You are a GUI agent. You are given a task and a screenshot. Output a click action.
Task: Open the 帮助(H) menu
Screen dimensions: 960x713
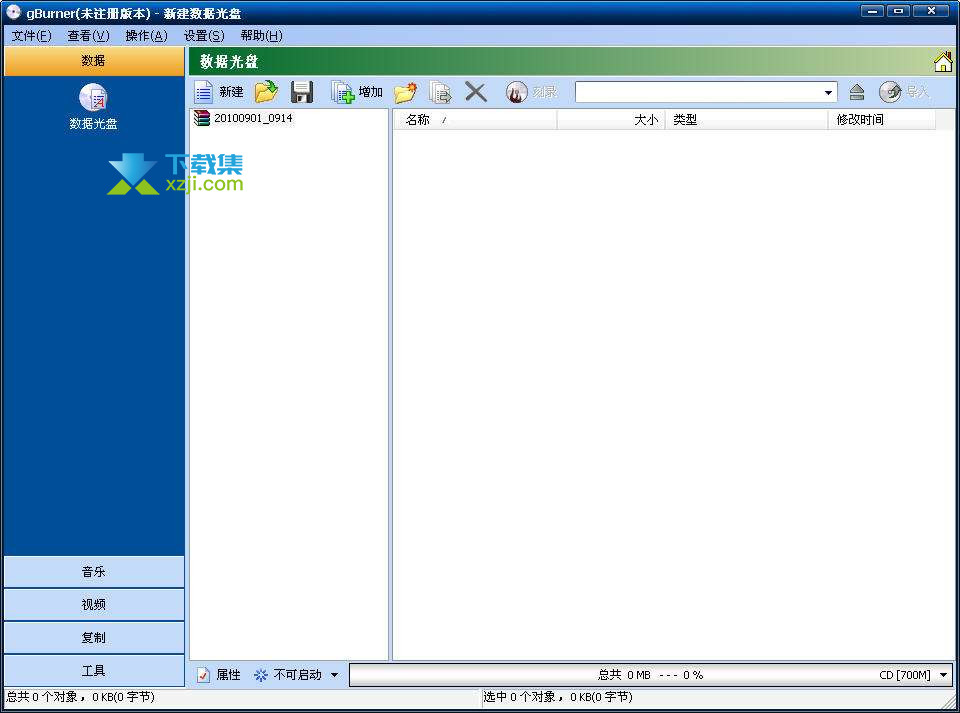(x=261, y=35)
